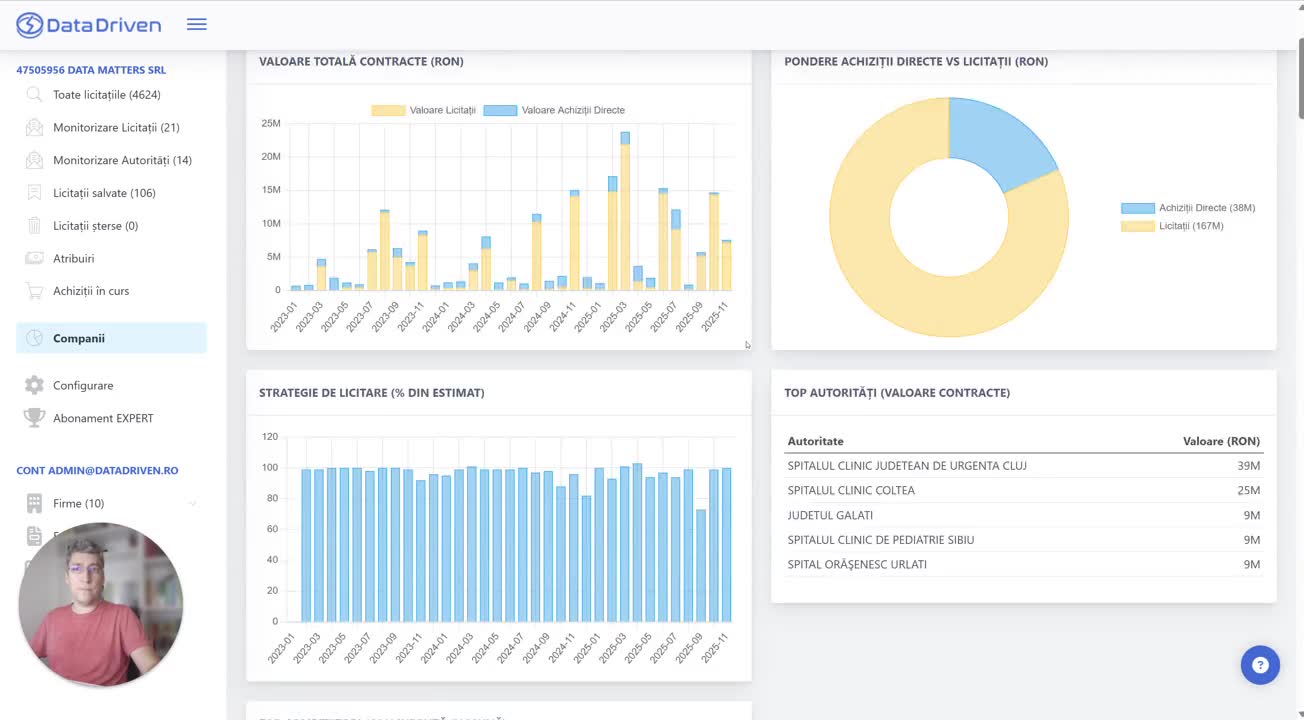
Task: Click the trash icon for Licitații șterse
Action: (x=34, y=226)
